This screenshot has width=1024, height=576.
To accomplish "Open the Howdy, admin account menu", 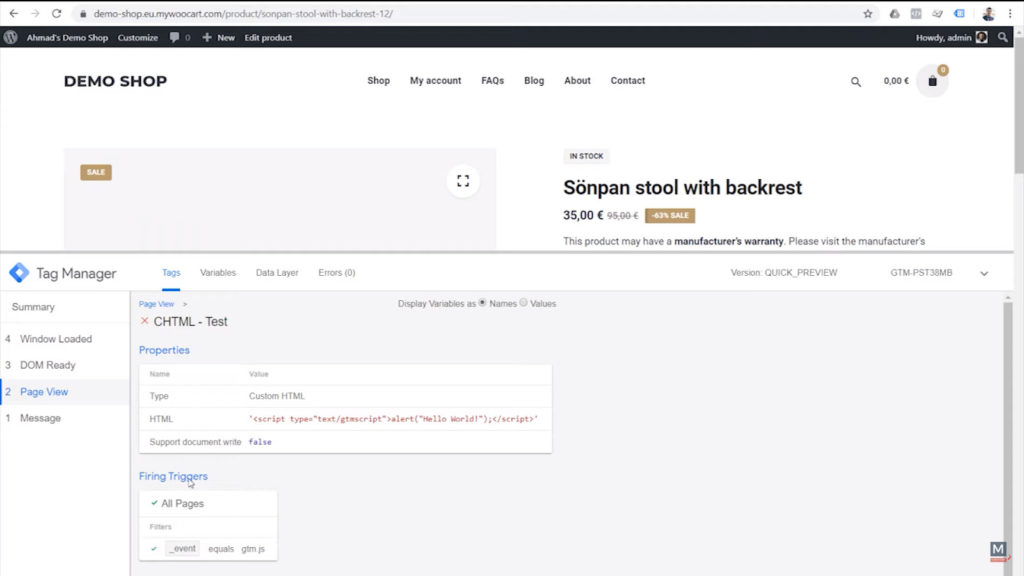I will pyautogui.click(x=950, y=37).
